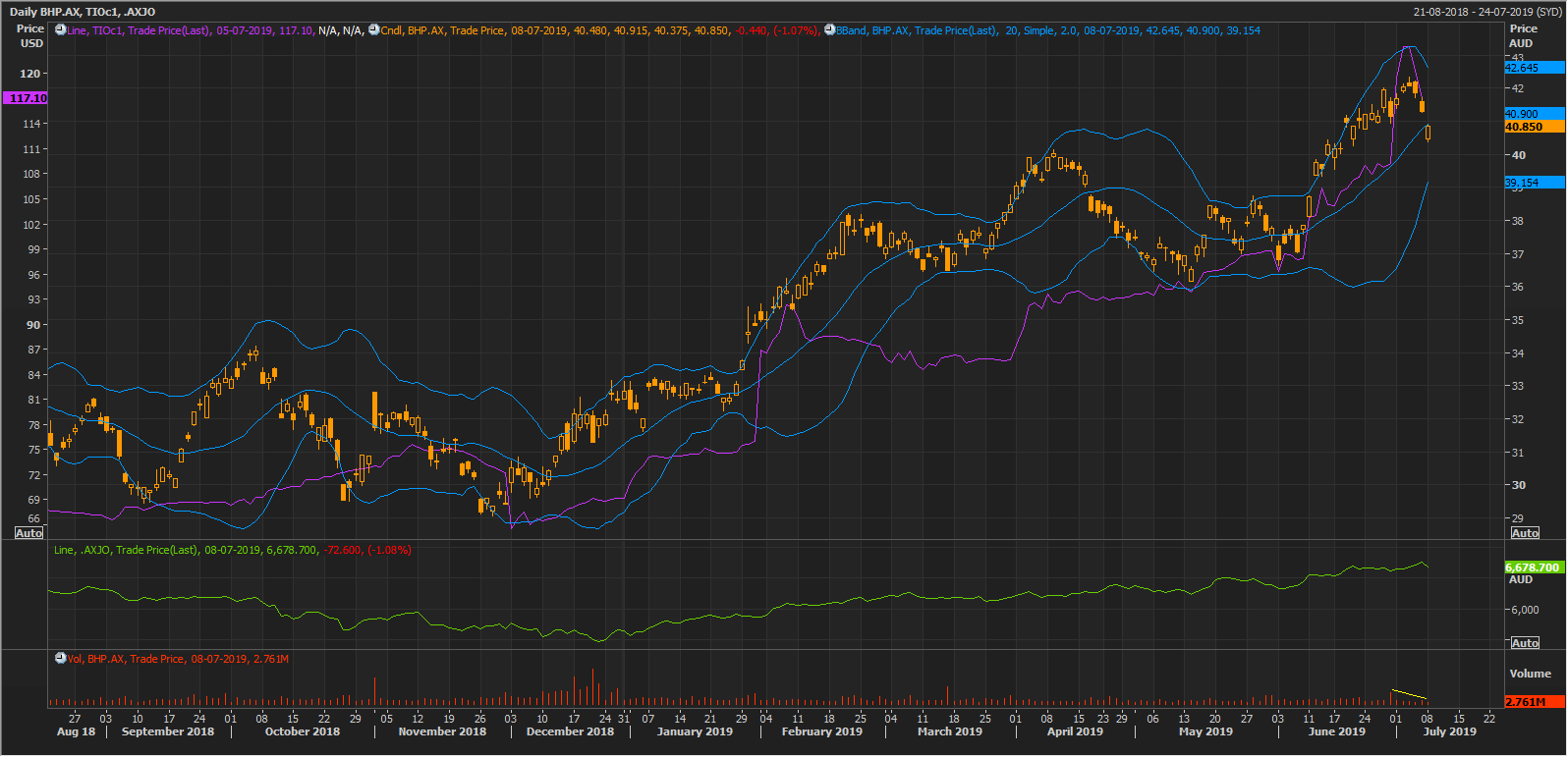1568x757 pixels.
Task: Click the blue 39.154 lower band tag
Action: coord(1535,183)
